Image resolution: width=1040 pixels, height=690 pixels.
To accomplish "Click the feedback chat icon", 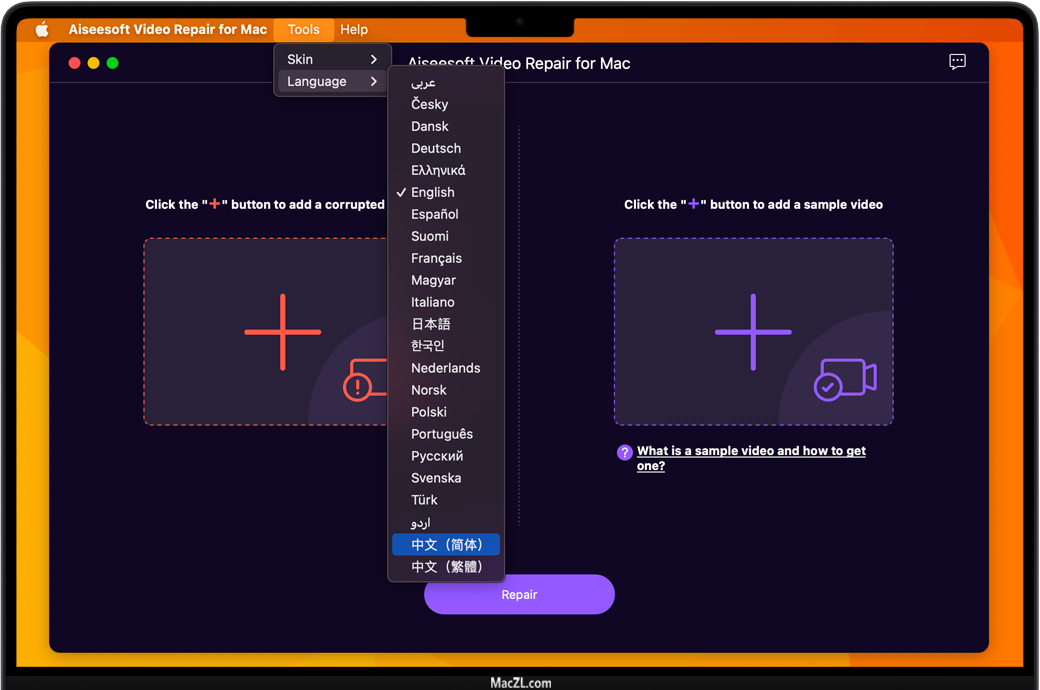I will [x=957, y=62].
